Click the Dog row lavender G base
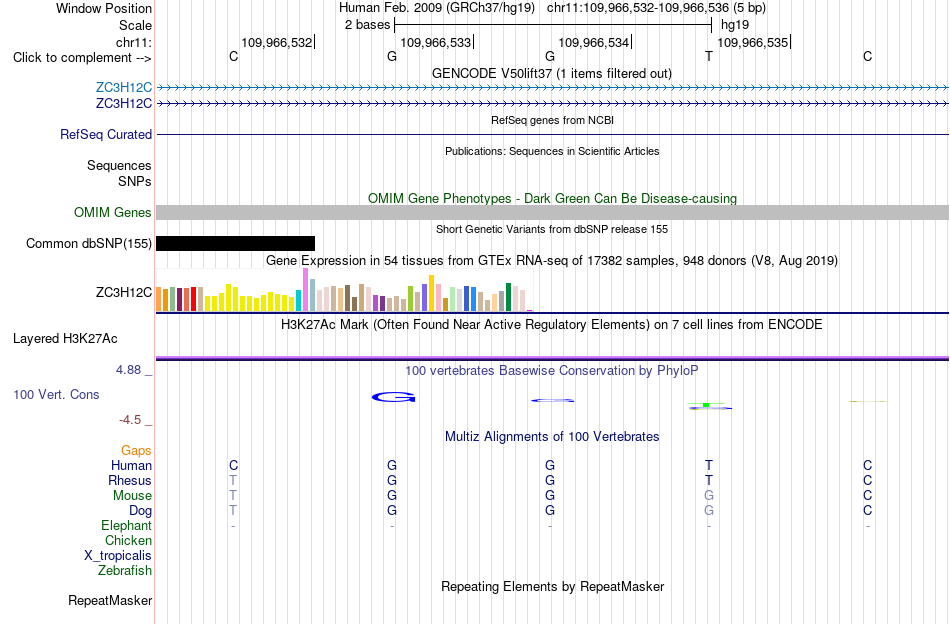The image size is (950, 624). pos(709,511)
